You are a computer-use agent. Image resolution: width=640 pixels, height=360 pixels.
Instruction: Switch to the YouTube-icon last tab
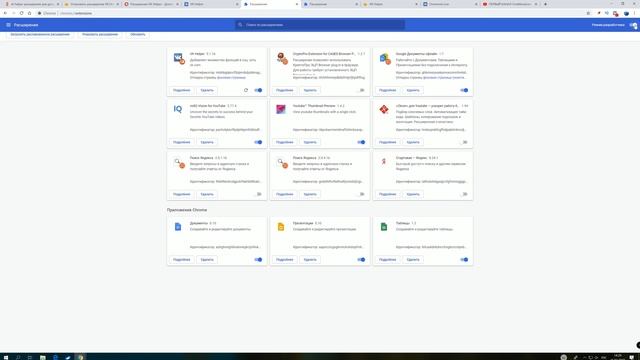coord(510,4)
